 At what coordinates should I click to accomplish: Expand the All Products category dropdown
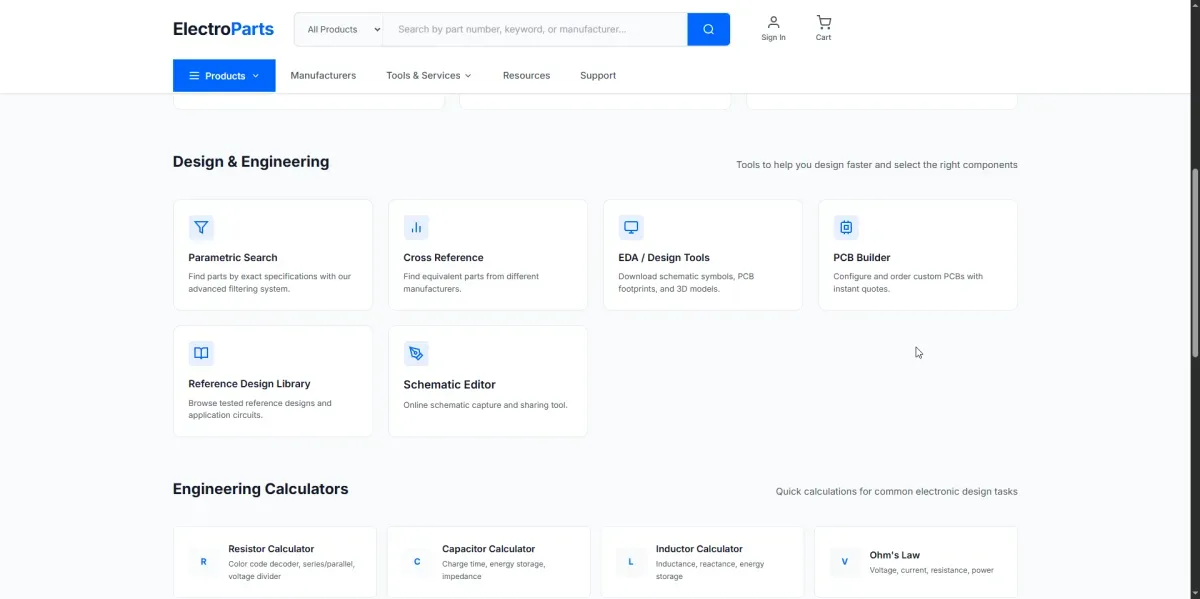pyautogui.click(x=339, y=29)
